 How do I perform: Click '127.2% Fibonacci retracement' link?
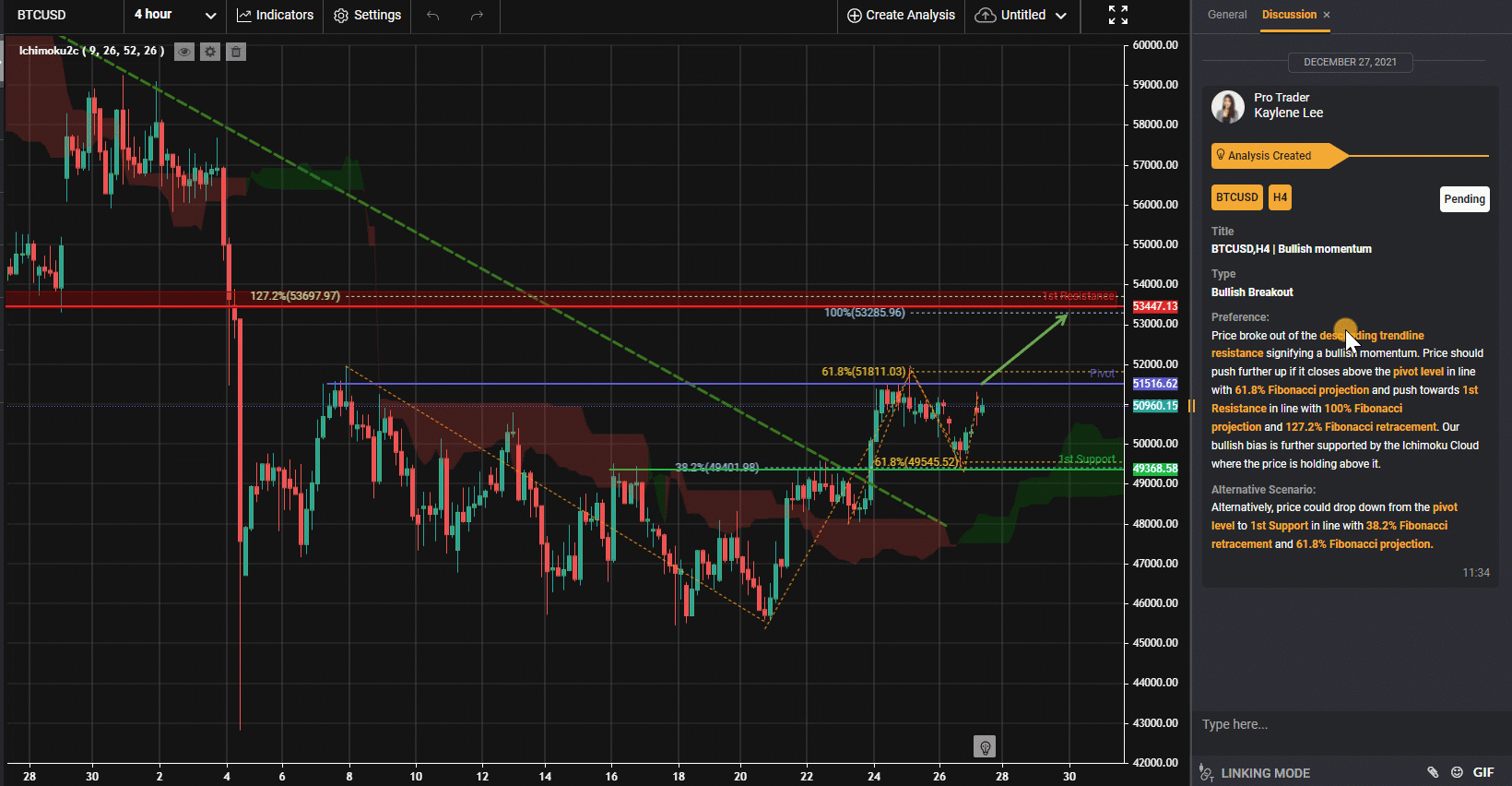[x=1361, y=427]
